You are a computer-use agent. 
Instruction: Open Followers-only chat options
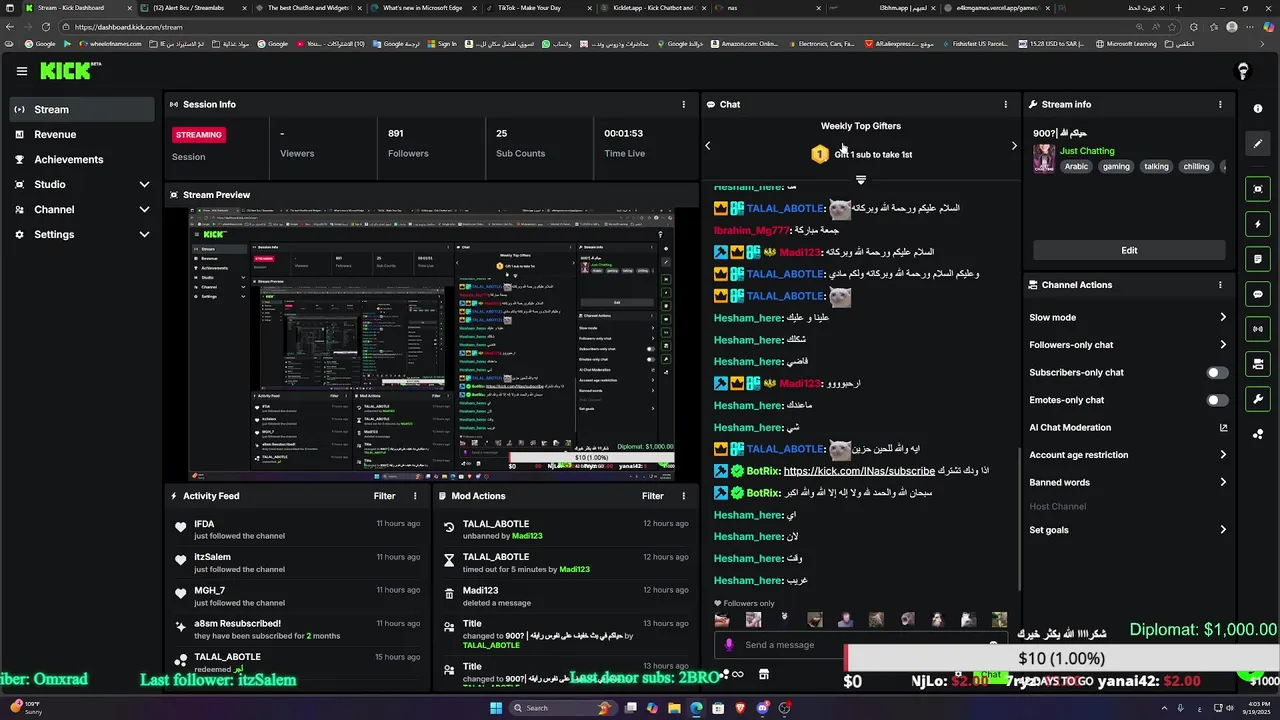point(1128,345)
